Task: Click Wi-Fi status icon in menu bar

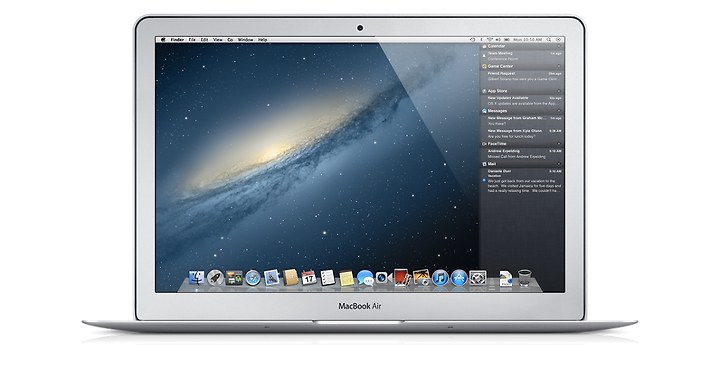Action: pos(489,40)
